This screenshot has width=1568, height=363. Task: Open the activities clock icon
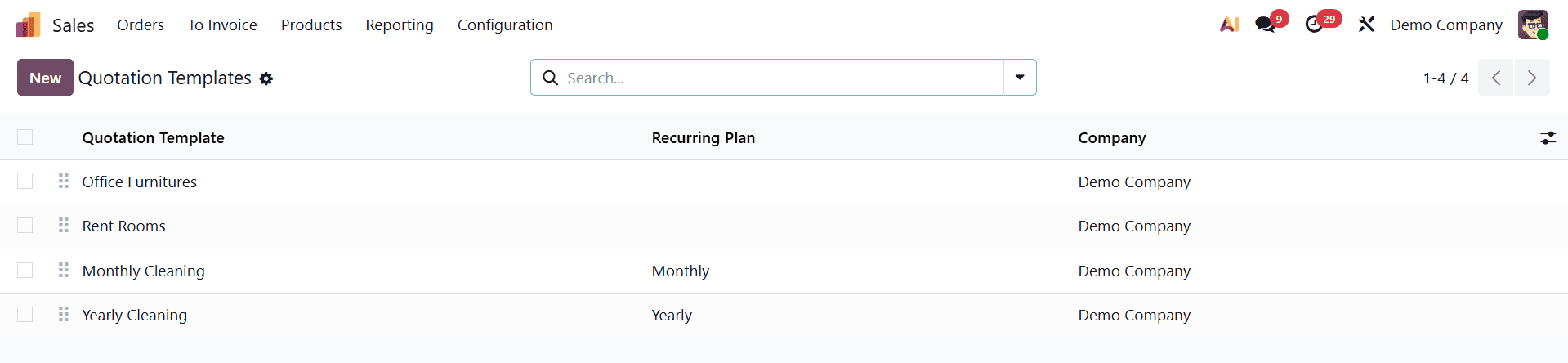[1314, 25]
